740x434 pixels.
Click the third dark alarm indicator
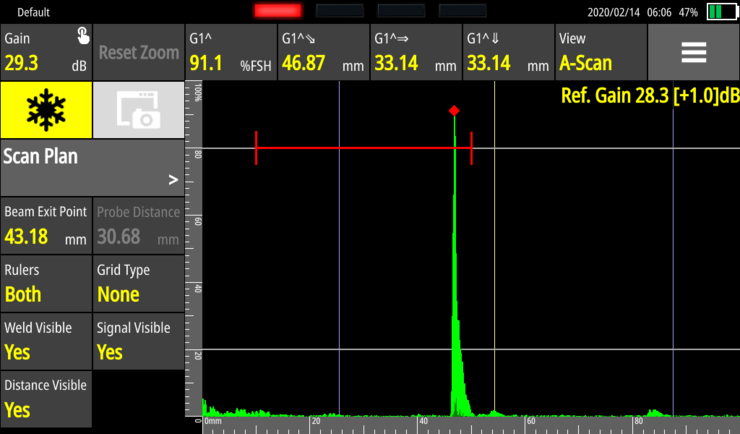point(401,11)
